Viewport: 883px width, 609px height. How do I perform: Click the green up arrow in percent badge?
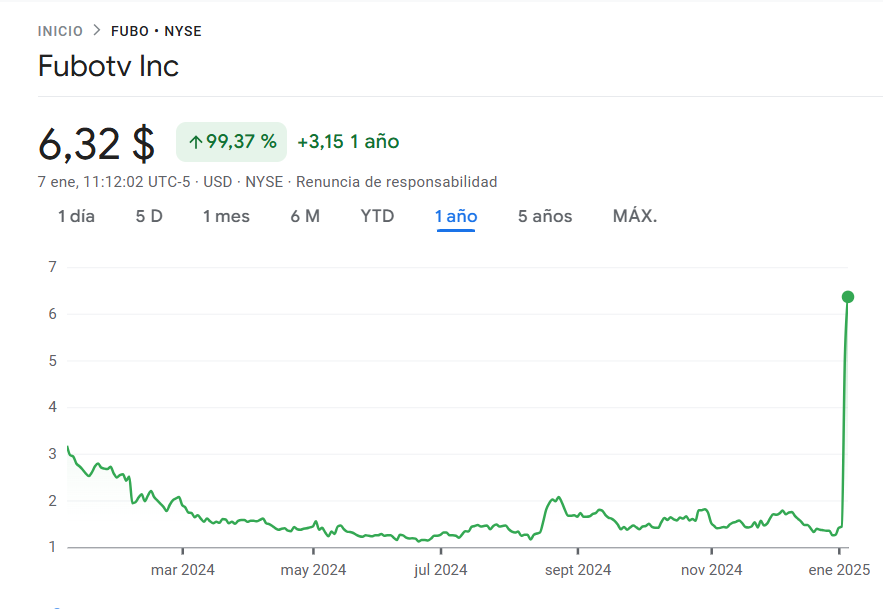click(x=195, y=142)
